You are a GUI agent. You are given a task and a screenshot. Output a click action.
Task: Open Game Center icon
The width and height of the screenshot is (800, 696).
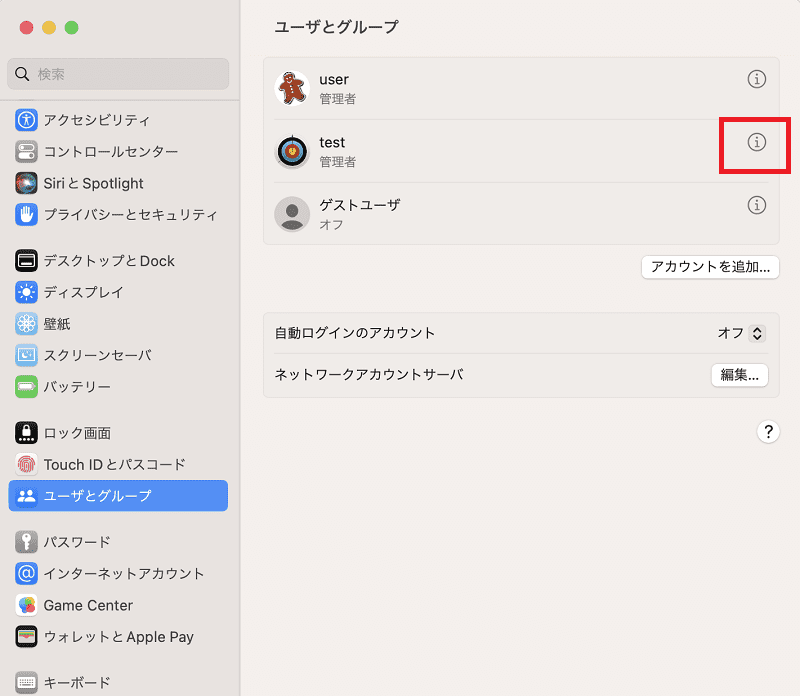click(26, 605)
